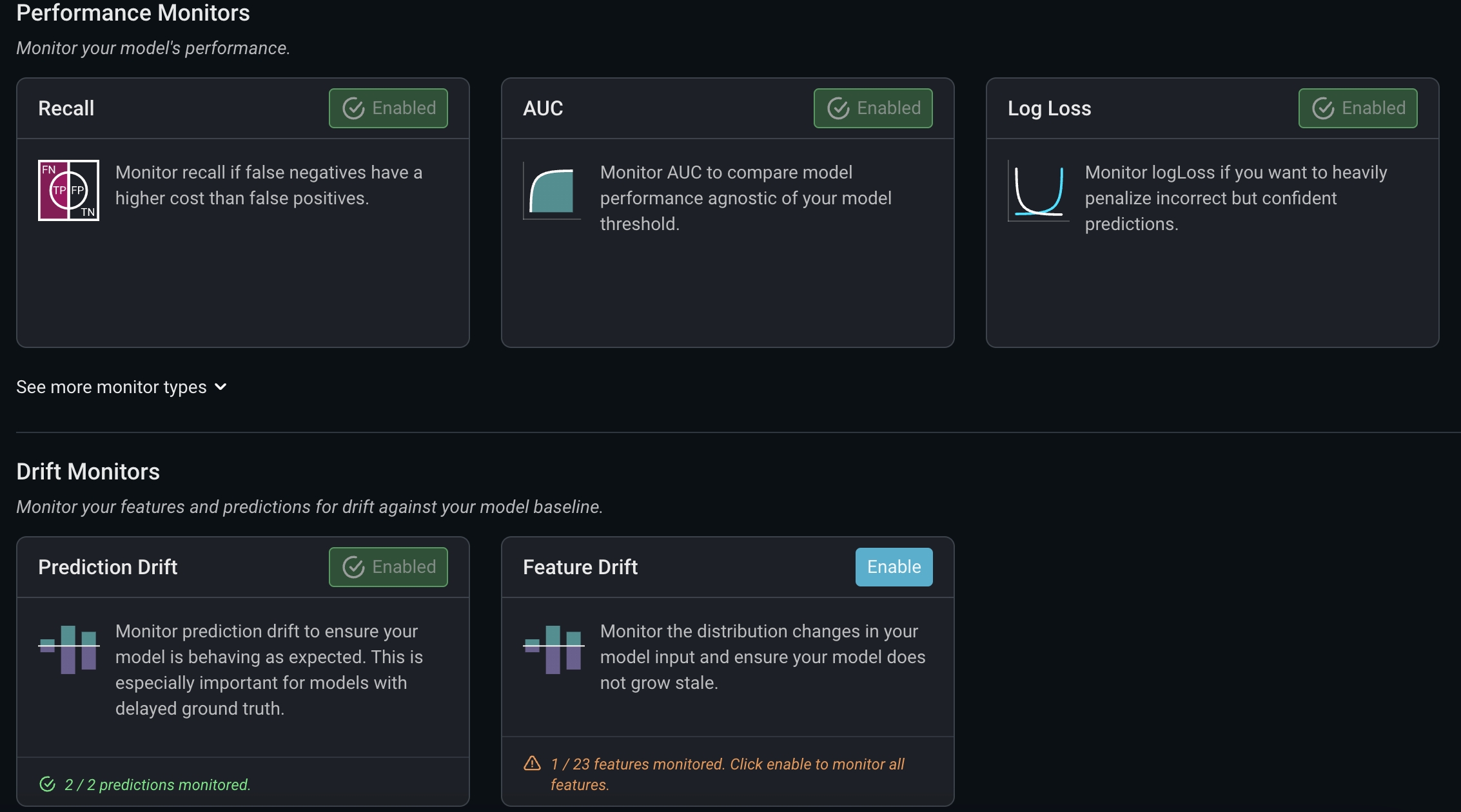Click the orange warning triangle icon

pos(532,764)
